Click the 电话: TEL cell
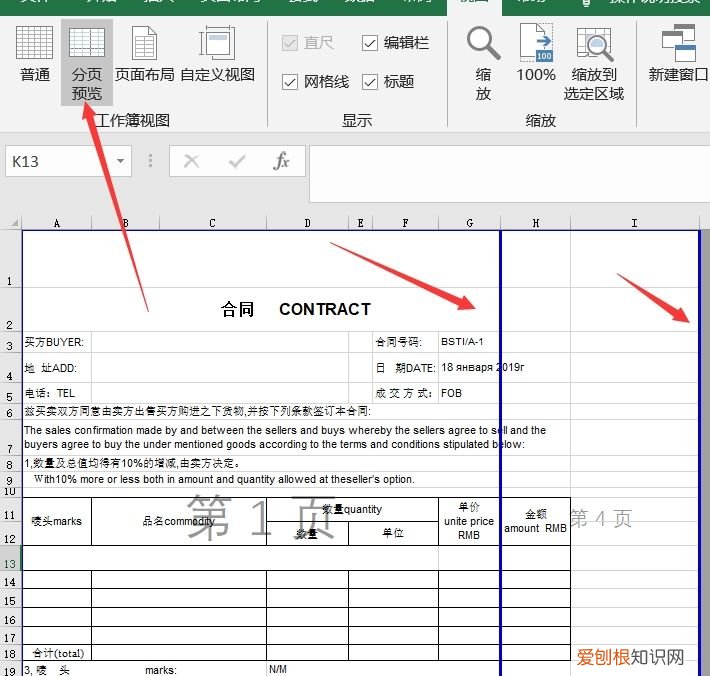 pos(57,393)
